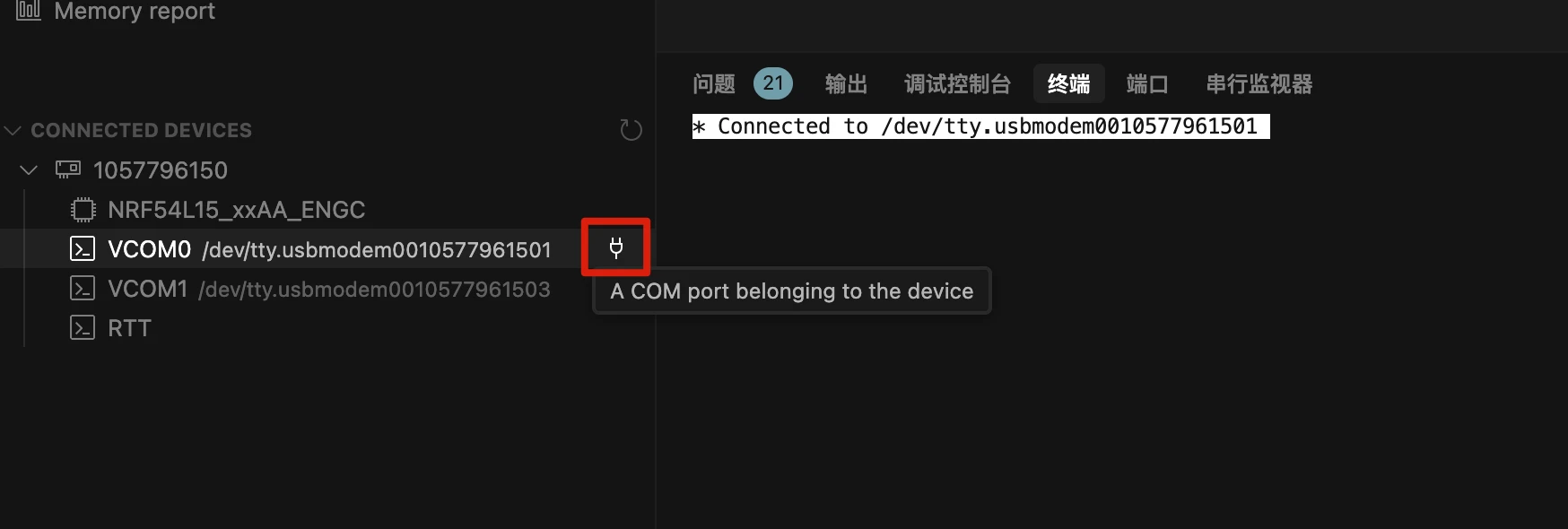1568x529 pixels.
Task: Refresh the connected devices list
Action: click(631, 130)
